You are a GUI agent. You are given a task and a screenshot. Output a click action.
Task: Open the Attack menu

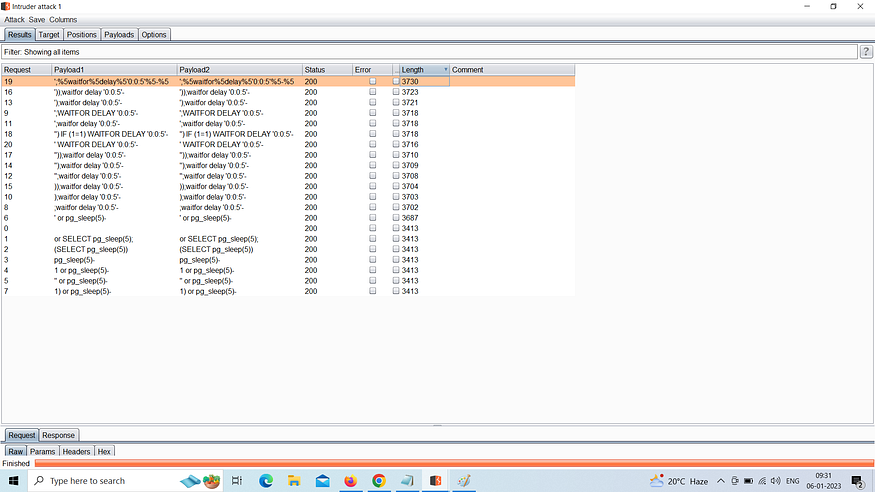coord(14,20)
